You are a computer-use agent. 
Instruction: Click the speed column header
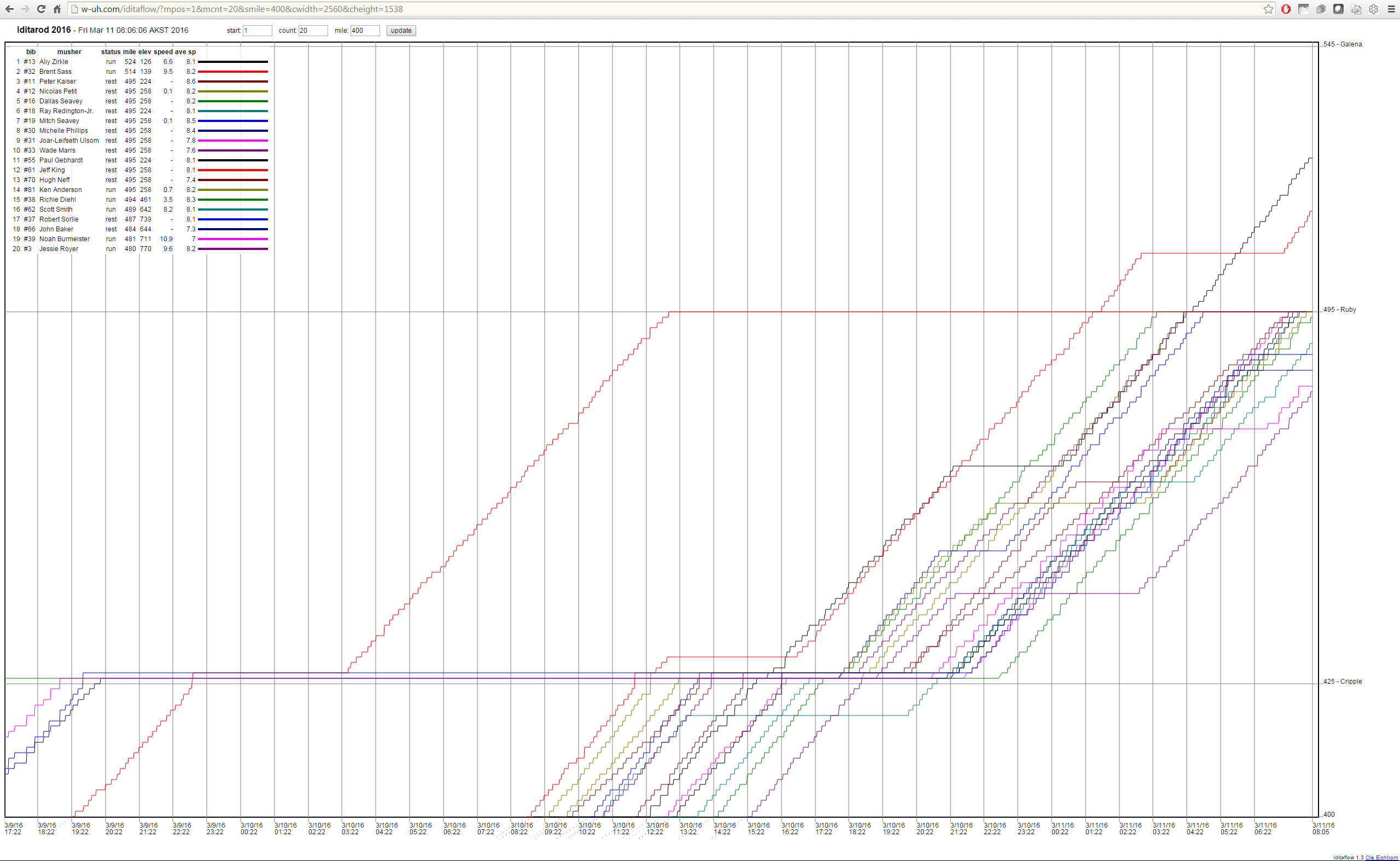pos(163,52)
